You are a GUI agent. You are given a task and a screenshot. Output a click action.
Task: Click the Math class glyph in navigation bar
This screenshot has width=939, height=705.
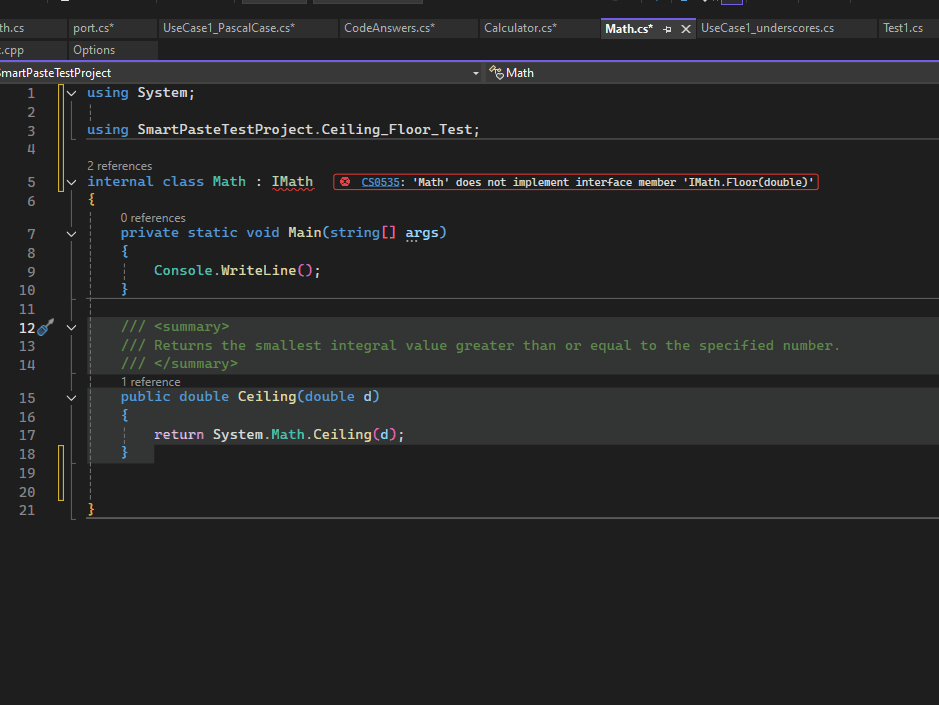(x=495, y=72)
